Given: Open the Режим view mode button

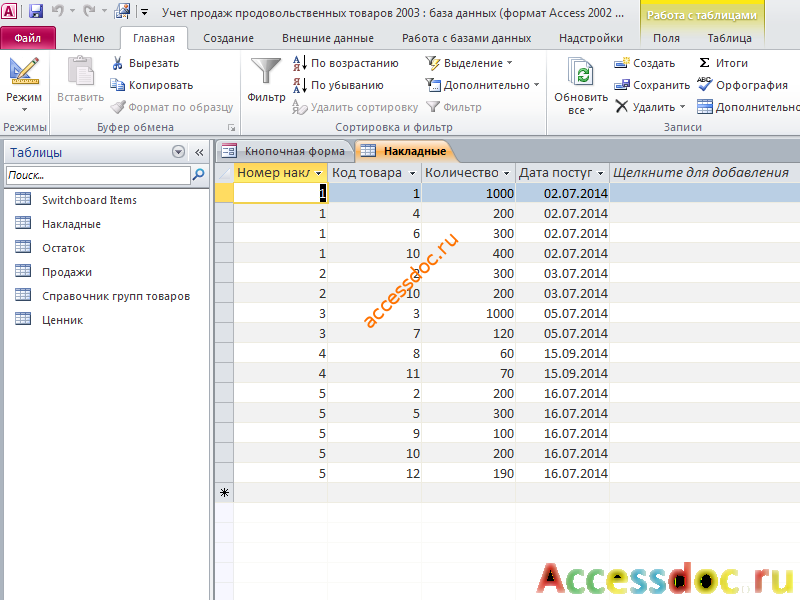Looking at the screenshot, I should point(24,85).
